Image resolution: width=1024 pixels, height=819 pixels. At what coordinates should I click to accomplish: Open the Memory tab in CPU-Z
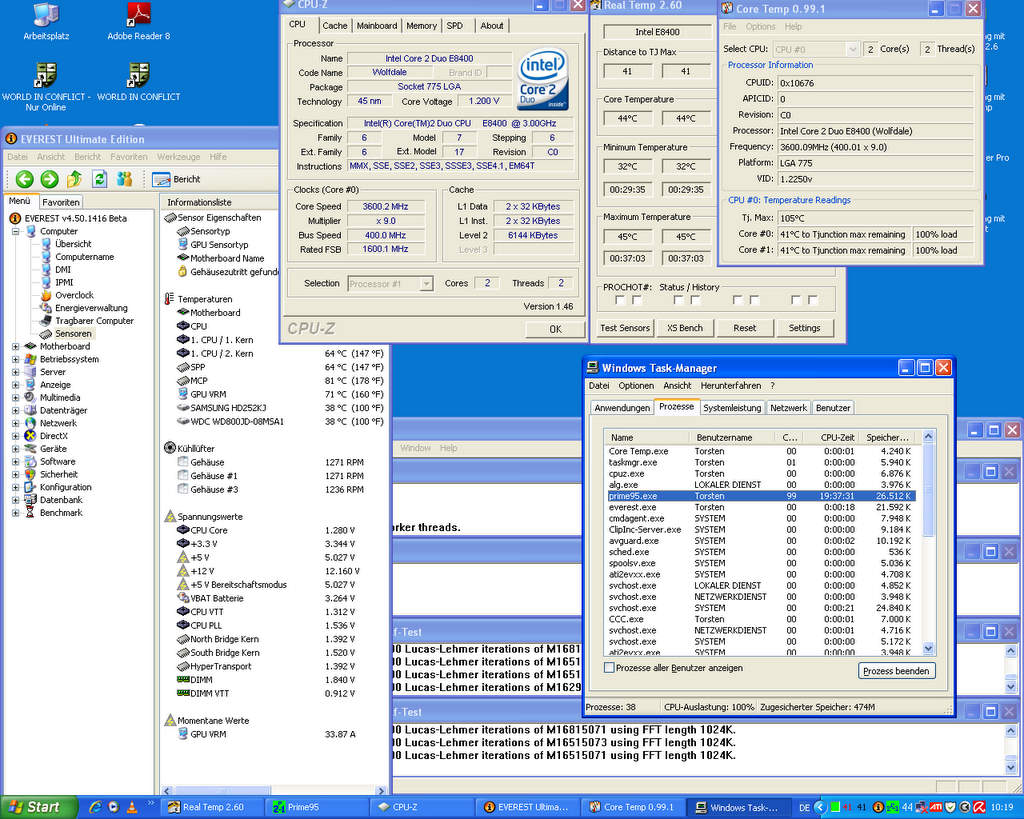pyautogui.click(x=421, y=26)
